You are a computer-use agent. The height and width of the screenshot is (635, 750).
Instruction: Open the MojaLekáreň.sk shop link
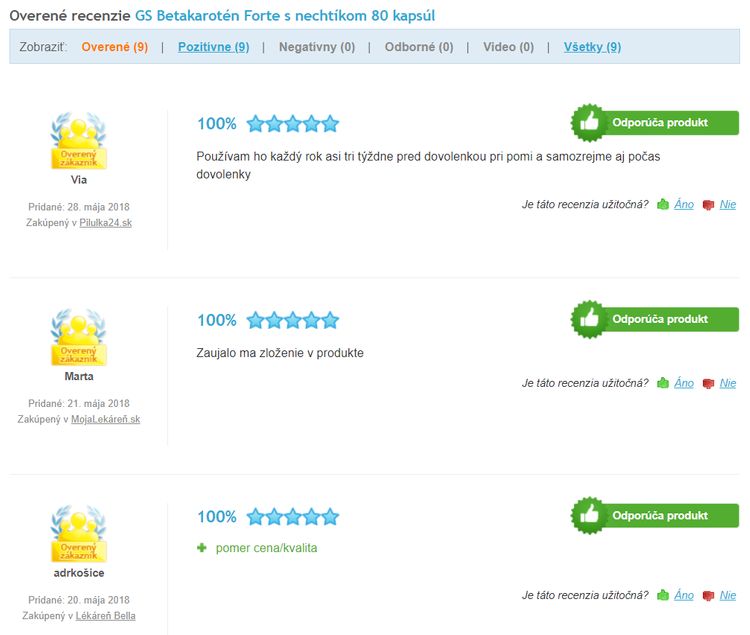coord(105,419)
